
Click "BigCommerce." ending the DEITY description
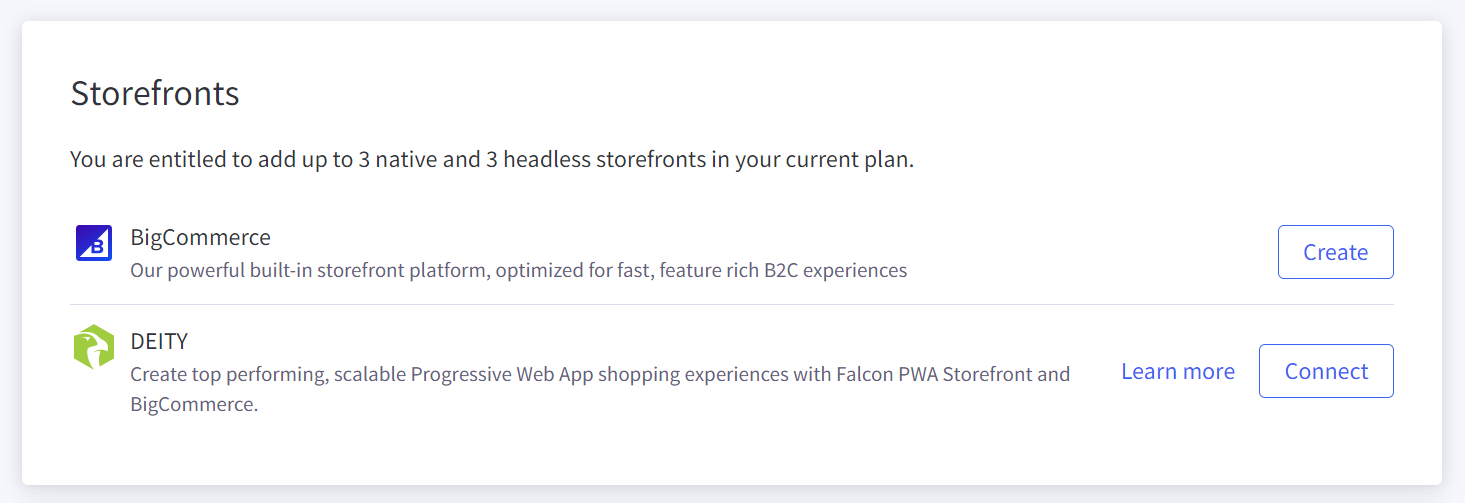pyautogui.click(x=194, y=405)
